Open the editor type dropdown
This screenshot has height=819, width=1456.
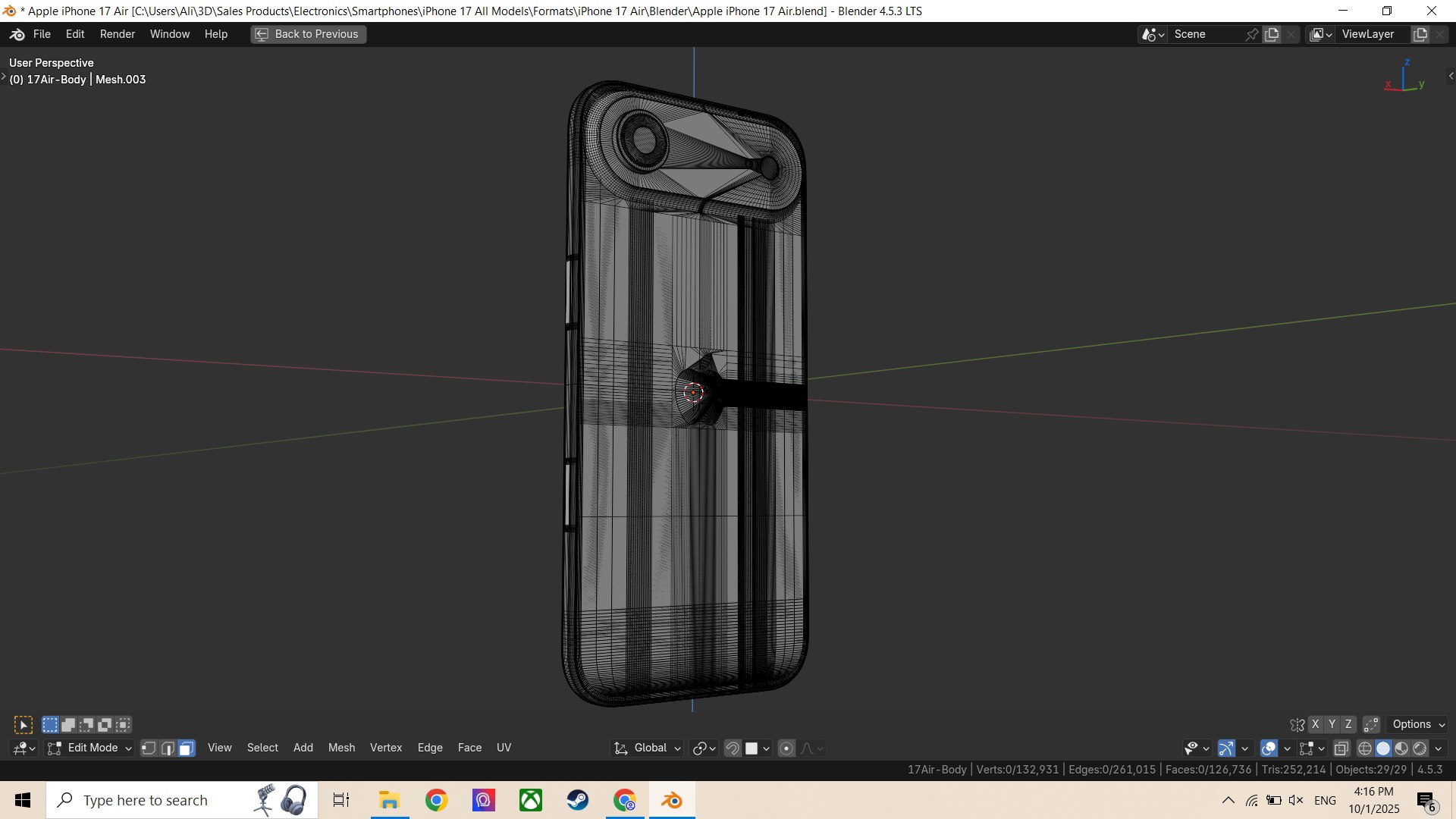click(24, 748)
